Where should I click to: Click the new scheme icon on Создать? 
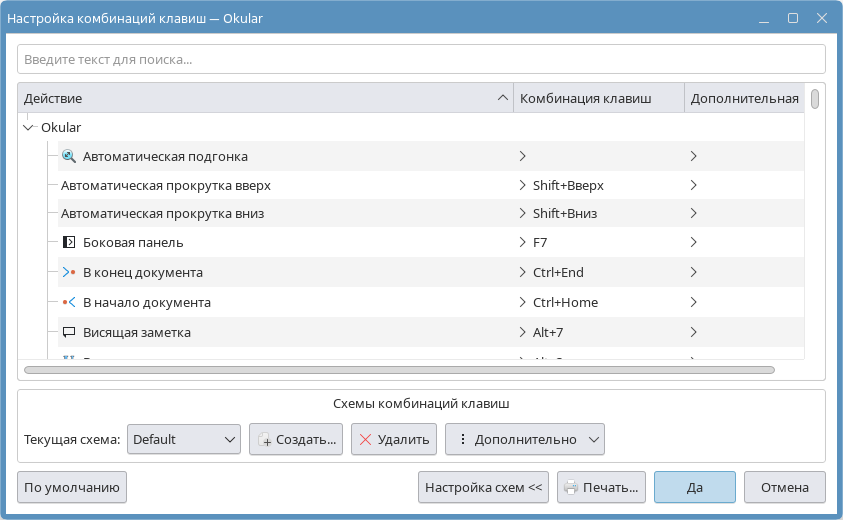click(264, 439)
